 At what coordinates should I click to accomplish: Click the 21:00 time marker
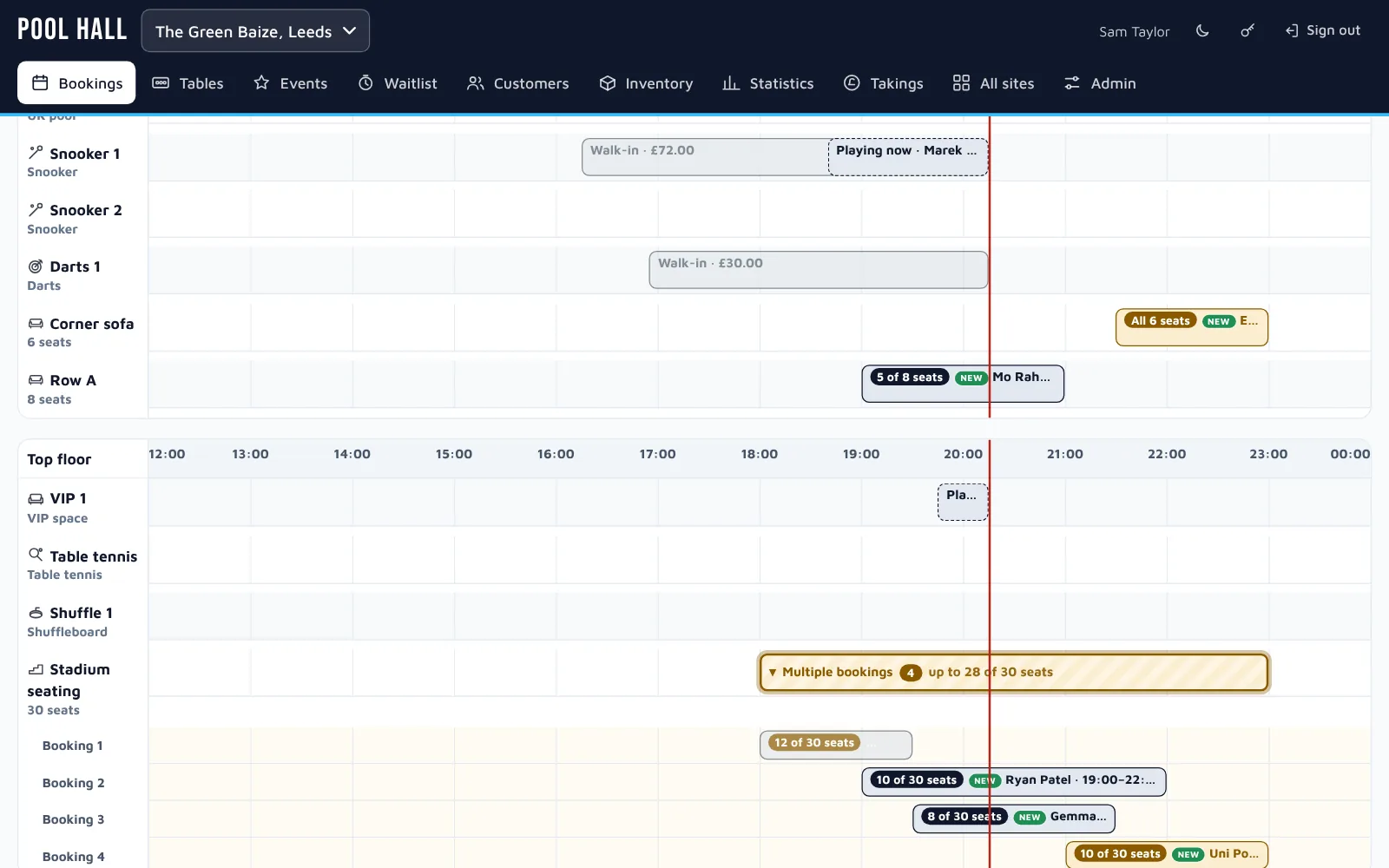(x=1065, y=454)
